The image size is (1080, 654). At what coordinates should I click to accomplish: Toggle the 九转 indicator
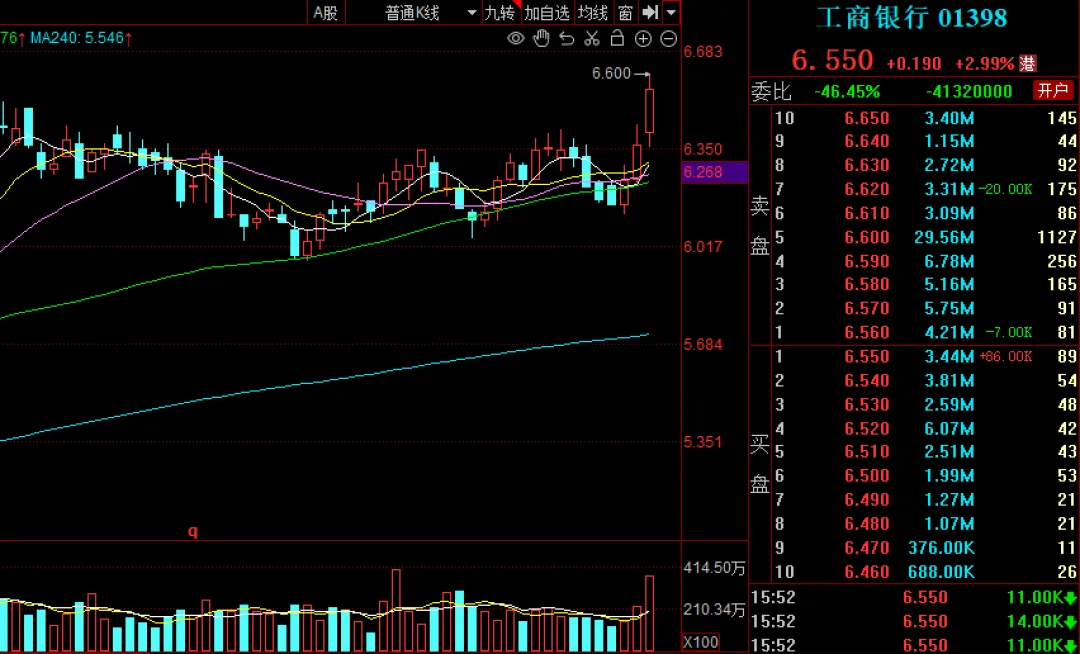coord(500,12)
